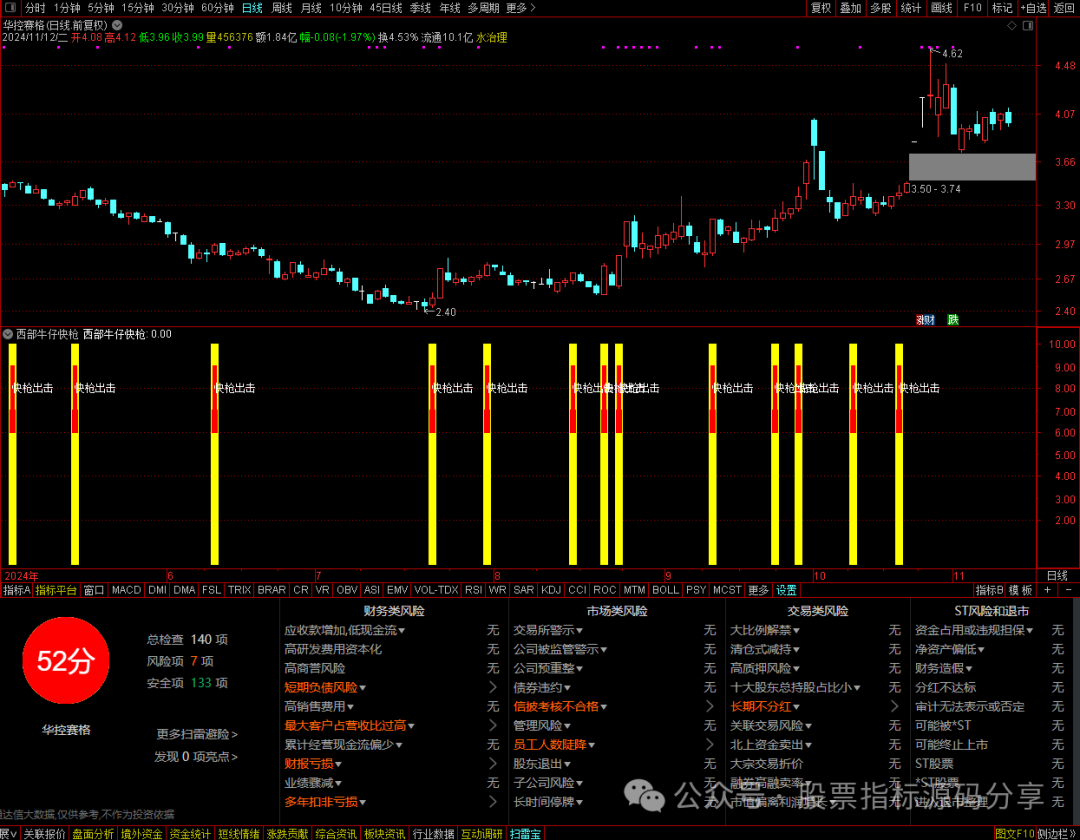Open 更多 indicators in the indicator bar
The image size is (1080, 840).
pos(758,590)
